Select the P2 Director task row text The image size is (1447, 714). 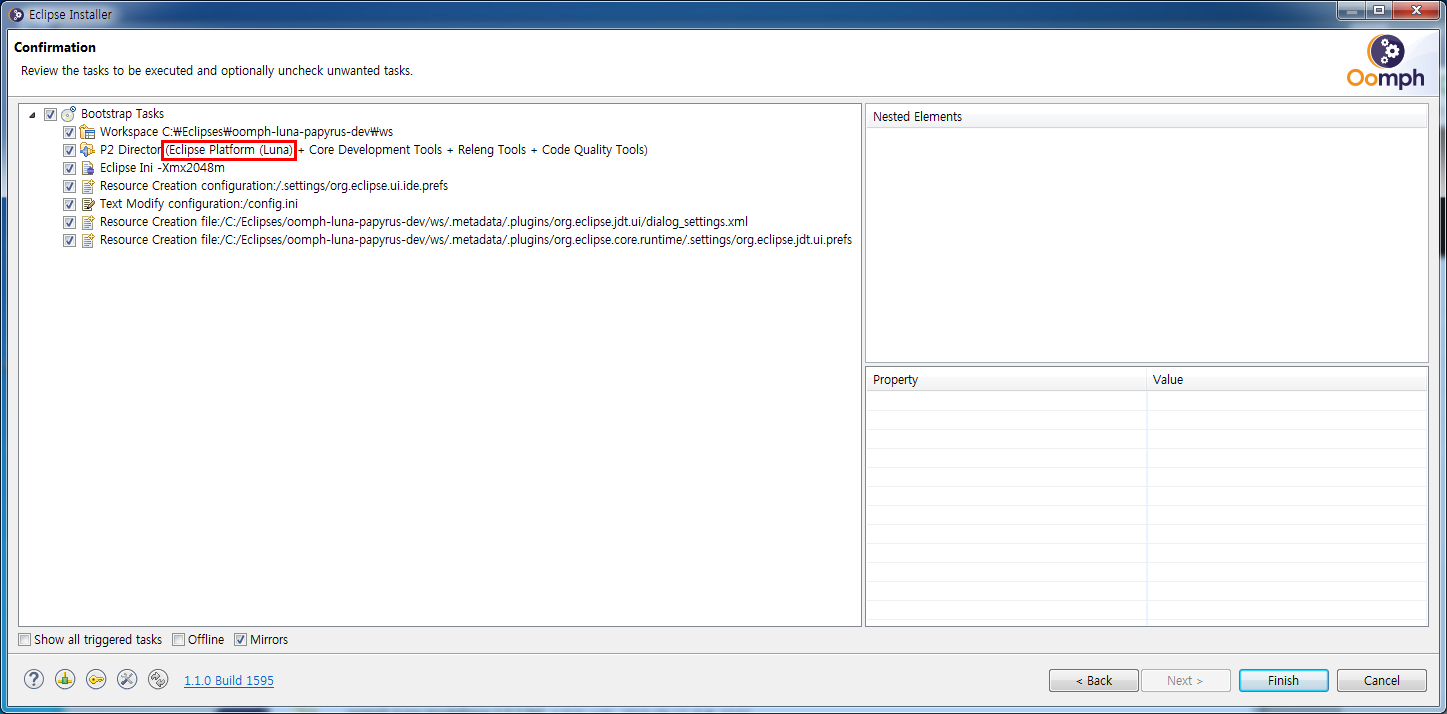click(x=374, y=150)
